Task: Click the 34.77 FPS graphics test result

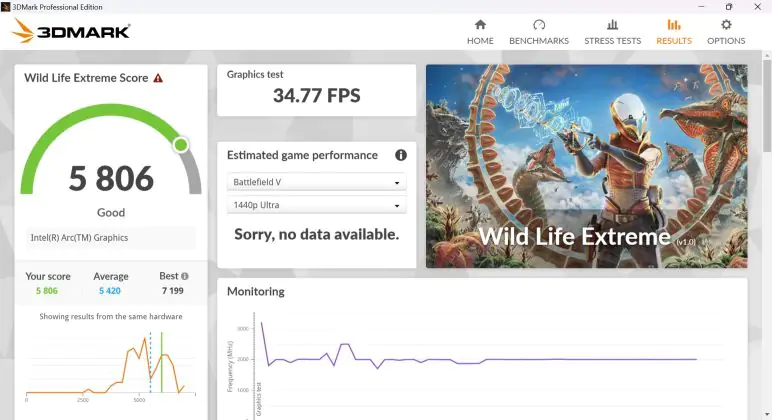Action: [x=317, y=95]
